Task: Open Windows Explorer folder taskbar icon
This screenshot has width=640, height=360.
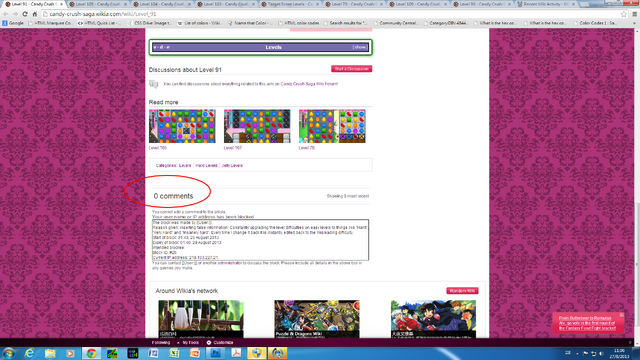Action: point(50,353)
